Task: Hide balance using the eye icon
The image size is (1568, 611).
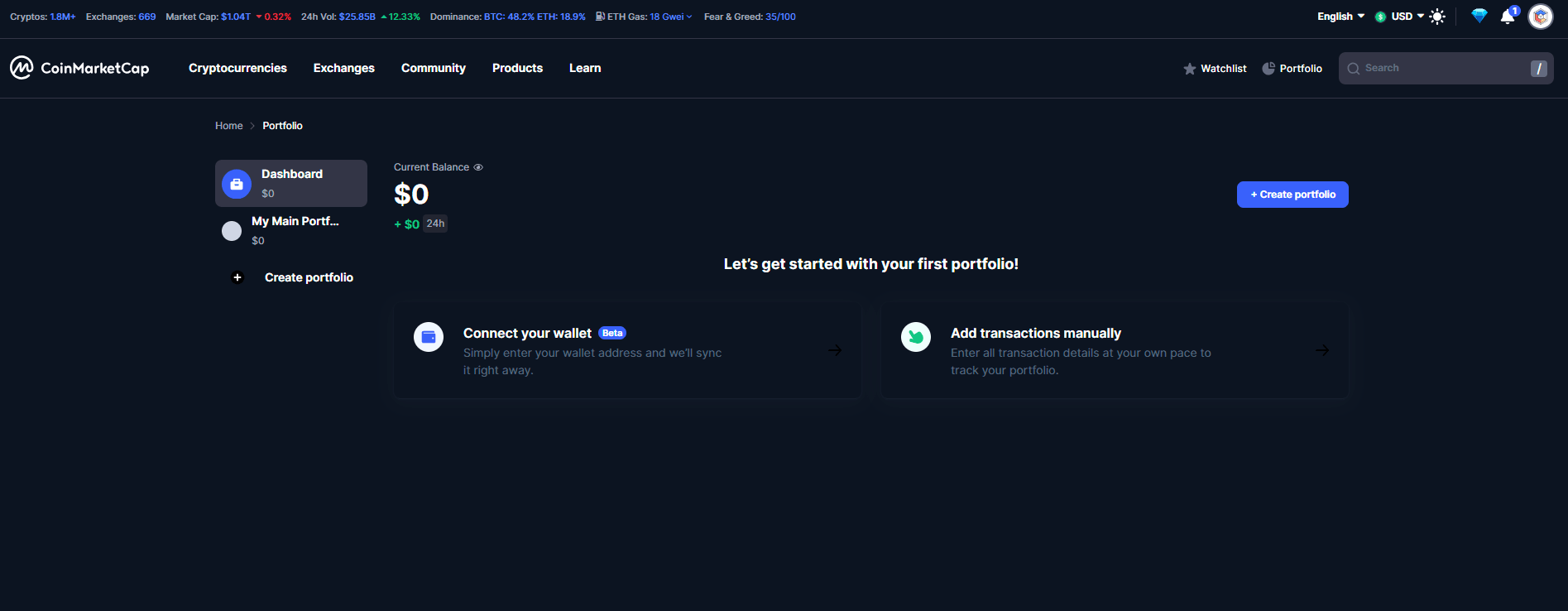Action: pos(478,167)
